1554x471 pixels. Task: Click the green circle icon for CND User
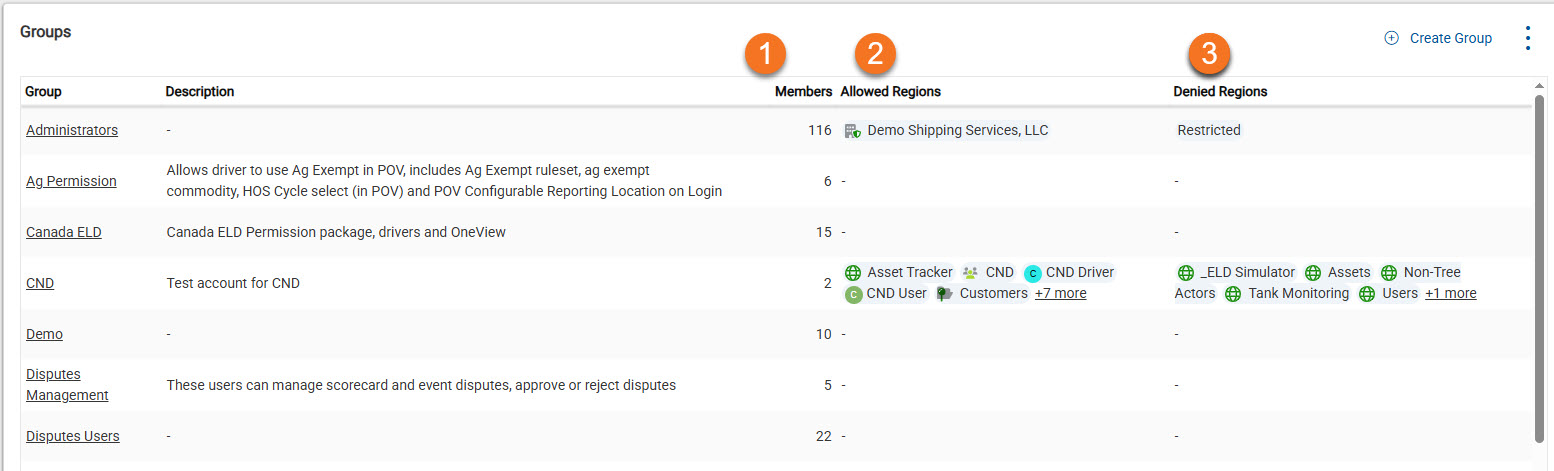853,294
